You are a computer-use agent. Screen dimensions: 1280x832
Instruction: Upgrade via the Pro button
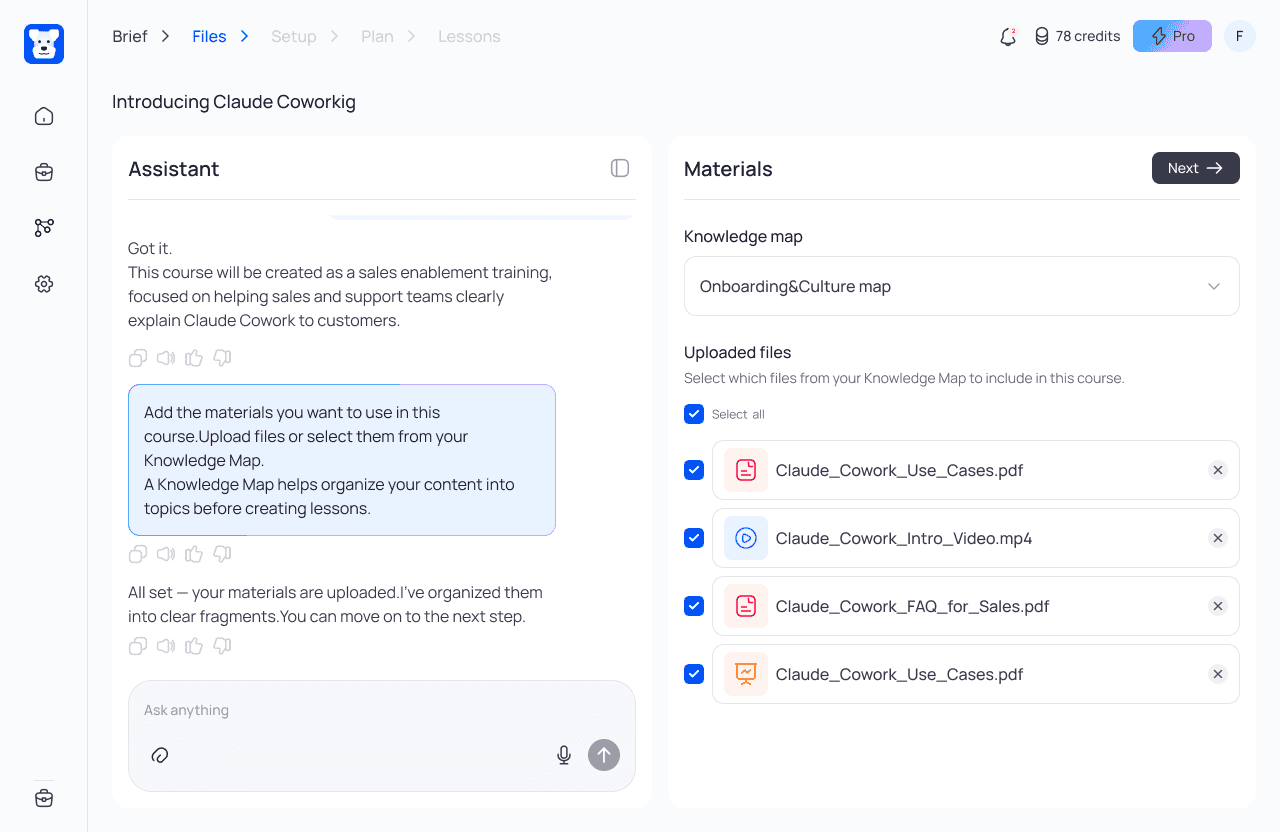1172,36
